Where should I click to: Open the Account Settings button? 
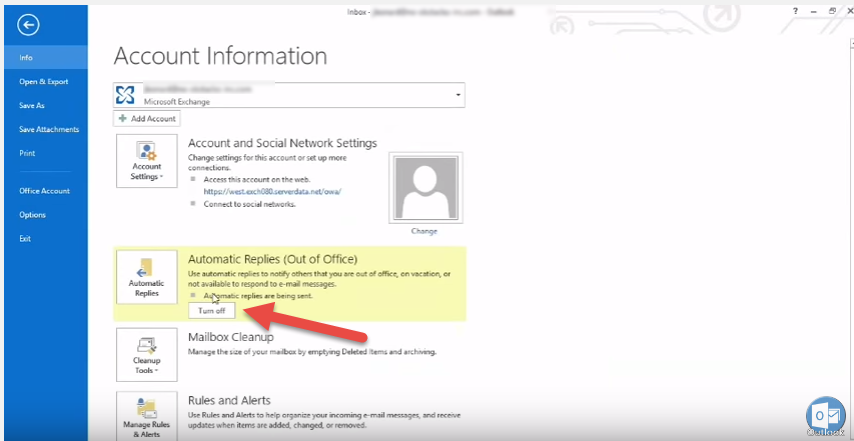147,161
